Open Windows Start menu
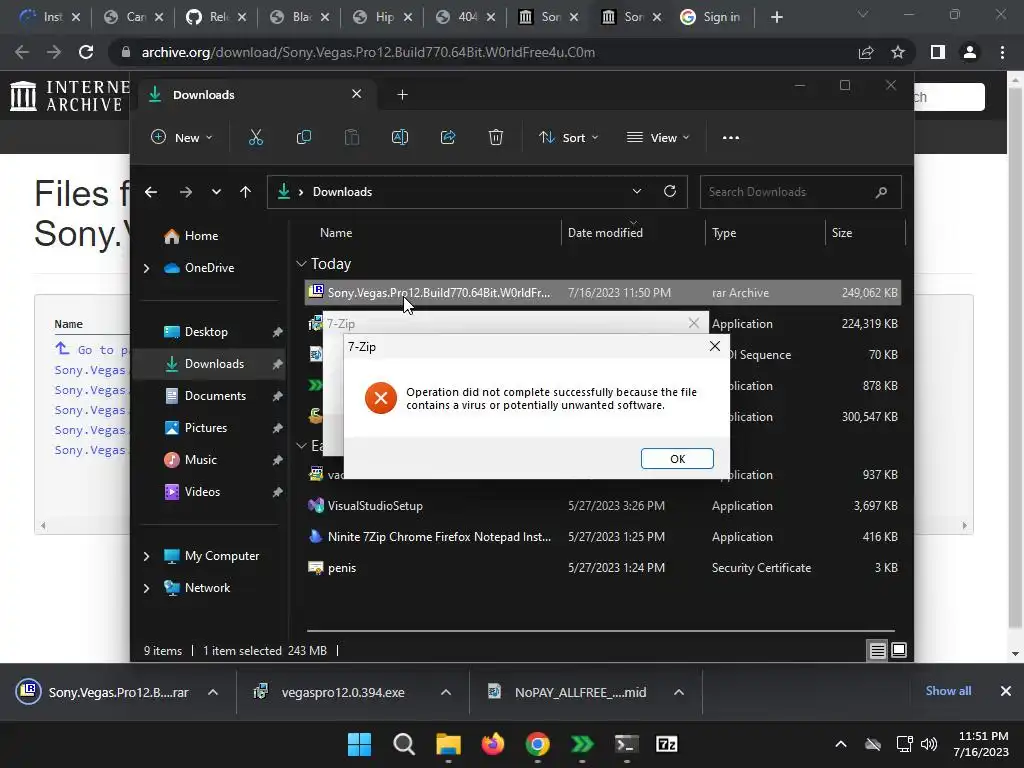Viewport: 1024px width, 768px height. [x=359, y=744]
